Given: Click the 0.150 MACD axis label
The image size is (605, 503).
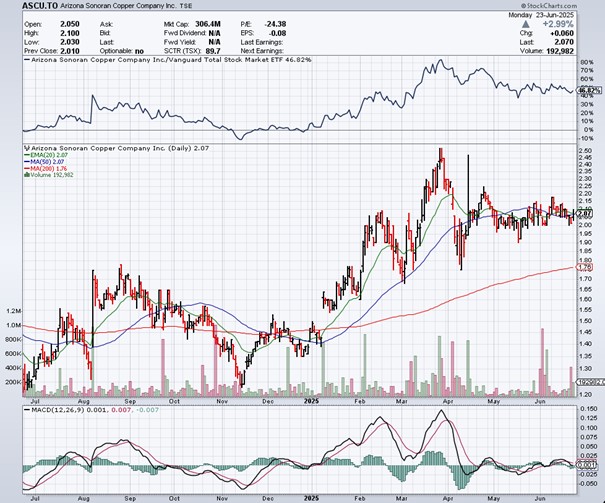Looking at the screenshot, I should click(x=589, y=409).
